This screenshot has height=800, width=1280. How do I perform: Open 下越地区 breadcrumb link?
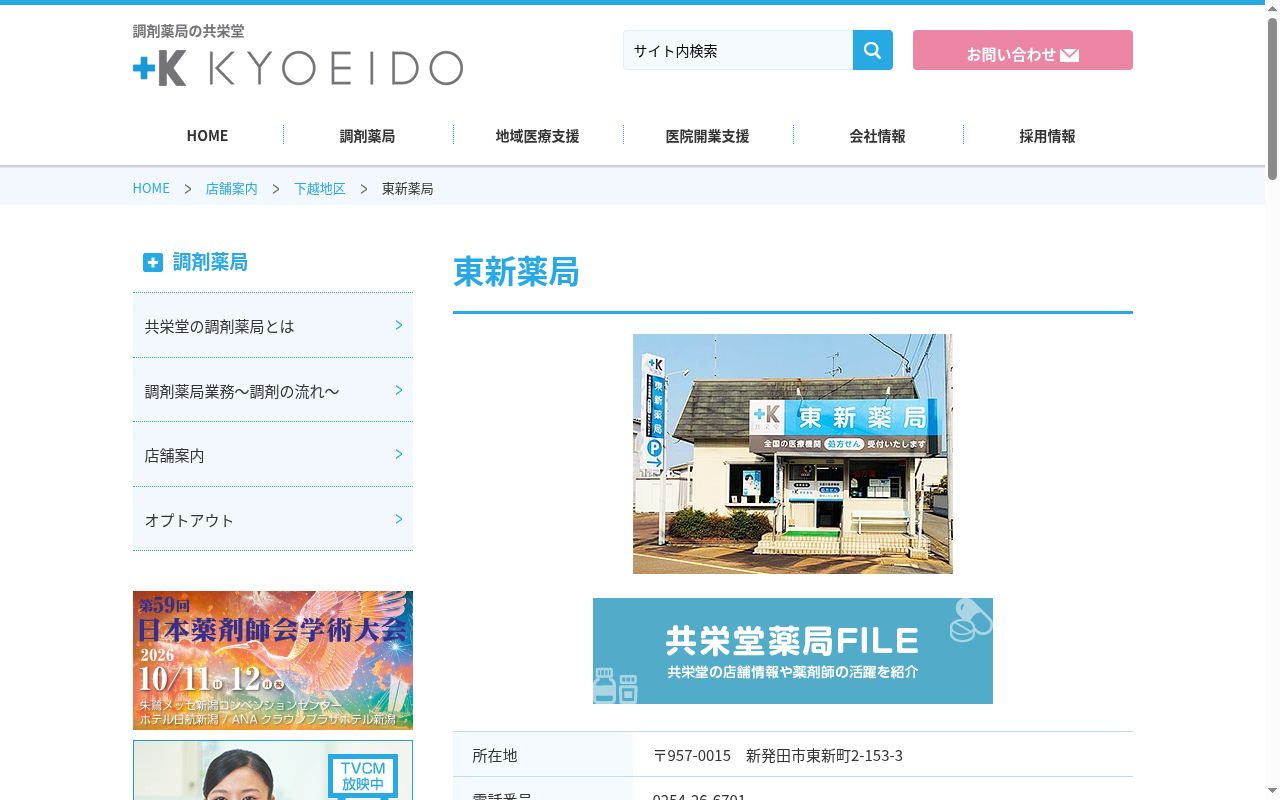coord(319,188)
